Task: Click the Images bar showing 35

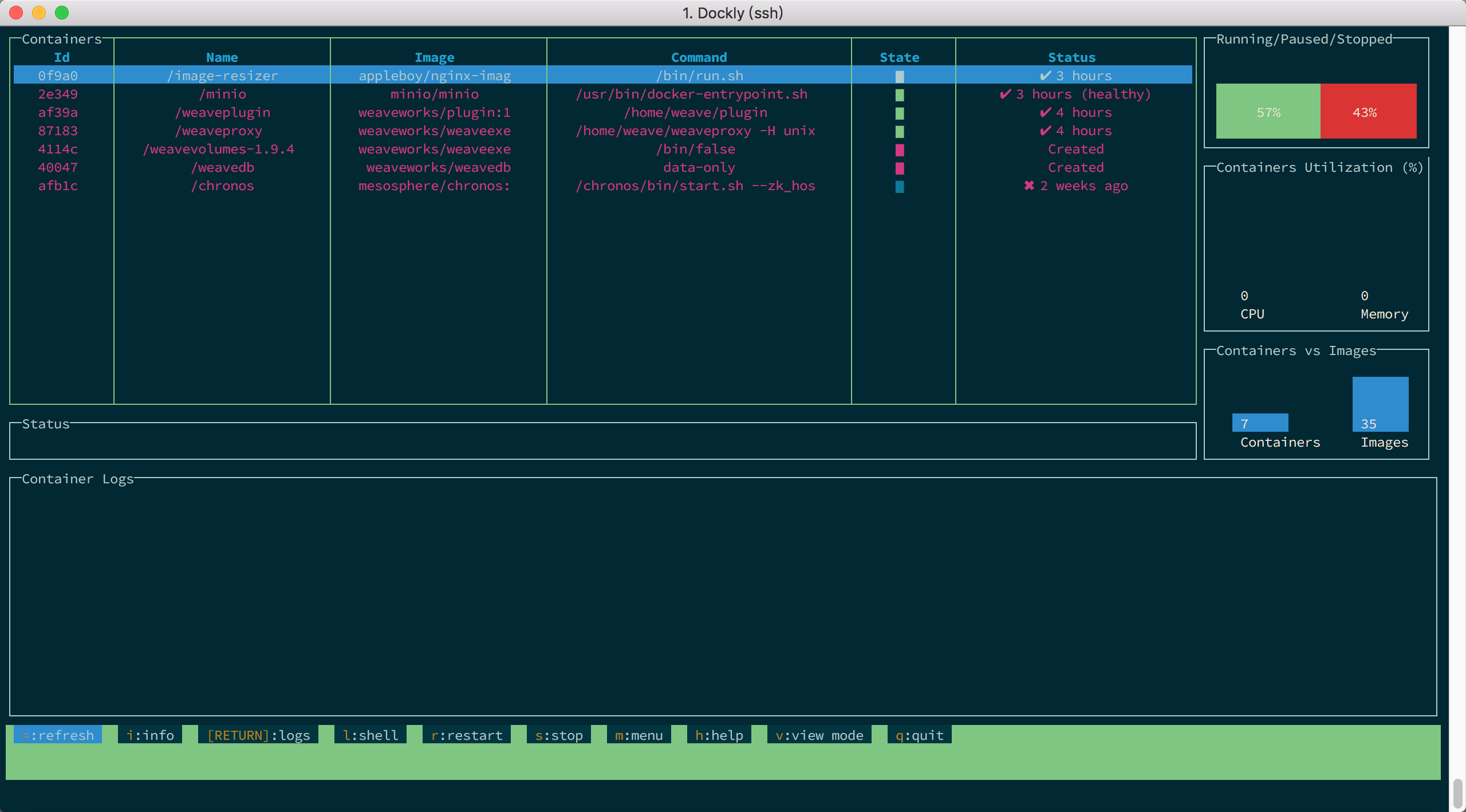Action: 1380,404
